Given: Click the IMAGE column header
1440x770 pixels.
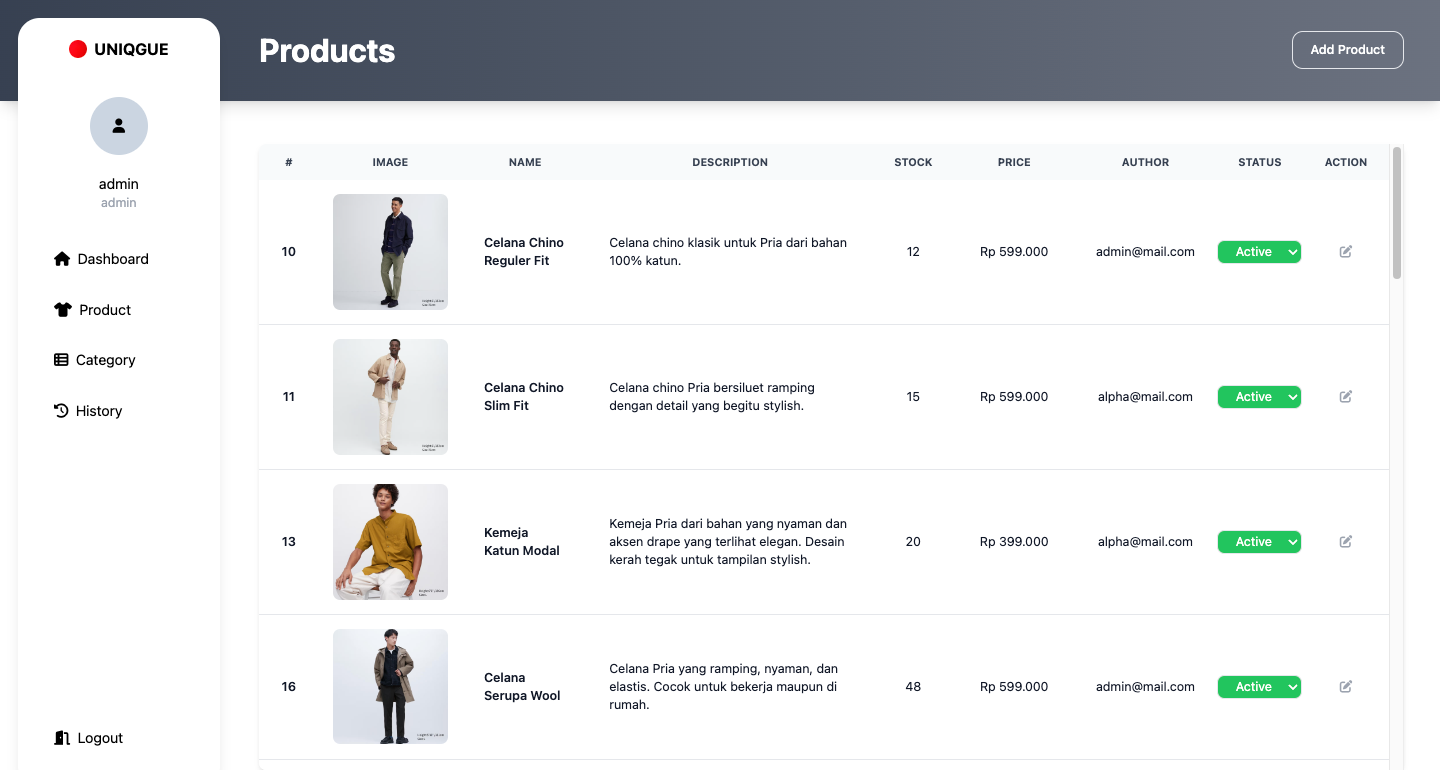Looking at the screenshot, I should (x=390, y=162).
